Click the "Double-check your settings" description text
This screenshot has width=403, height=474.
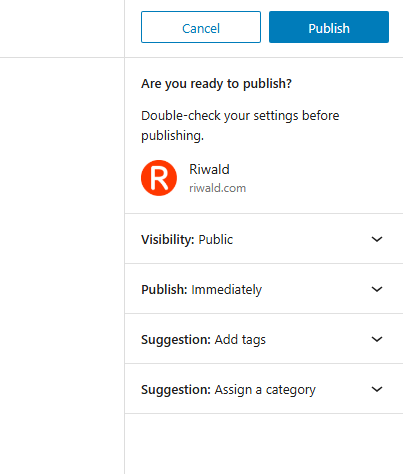tap(240, 126)
